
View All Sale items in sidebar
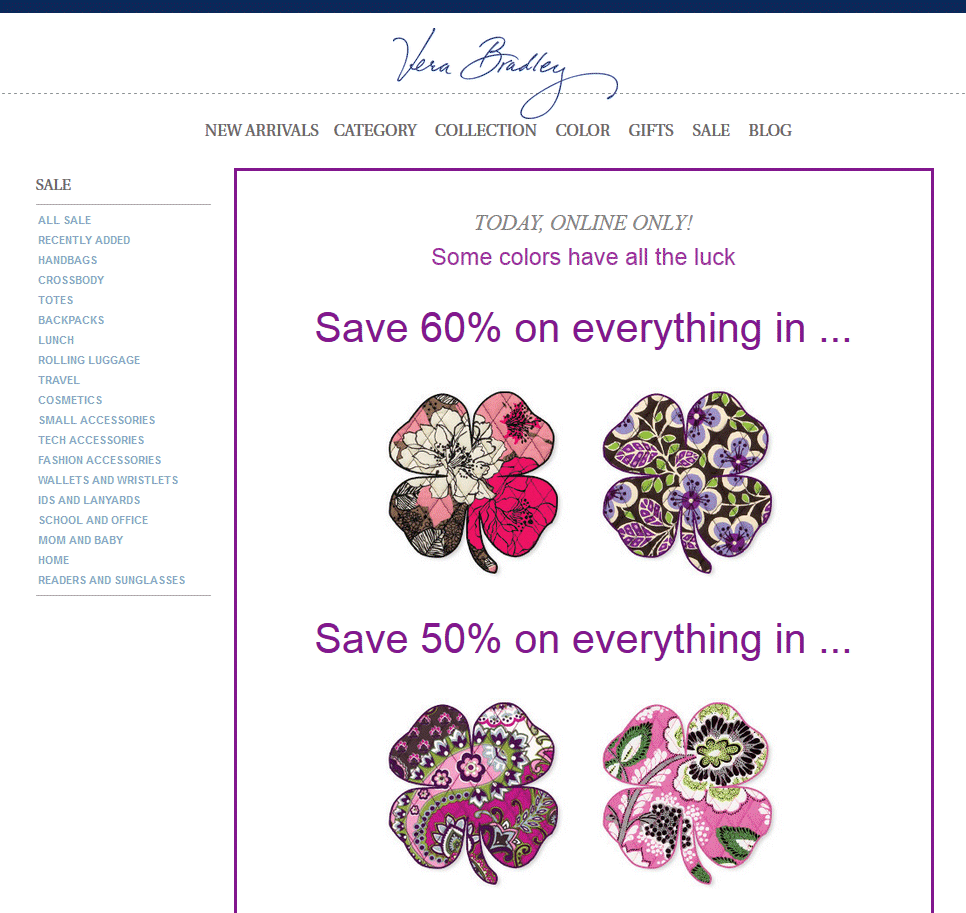65,220
